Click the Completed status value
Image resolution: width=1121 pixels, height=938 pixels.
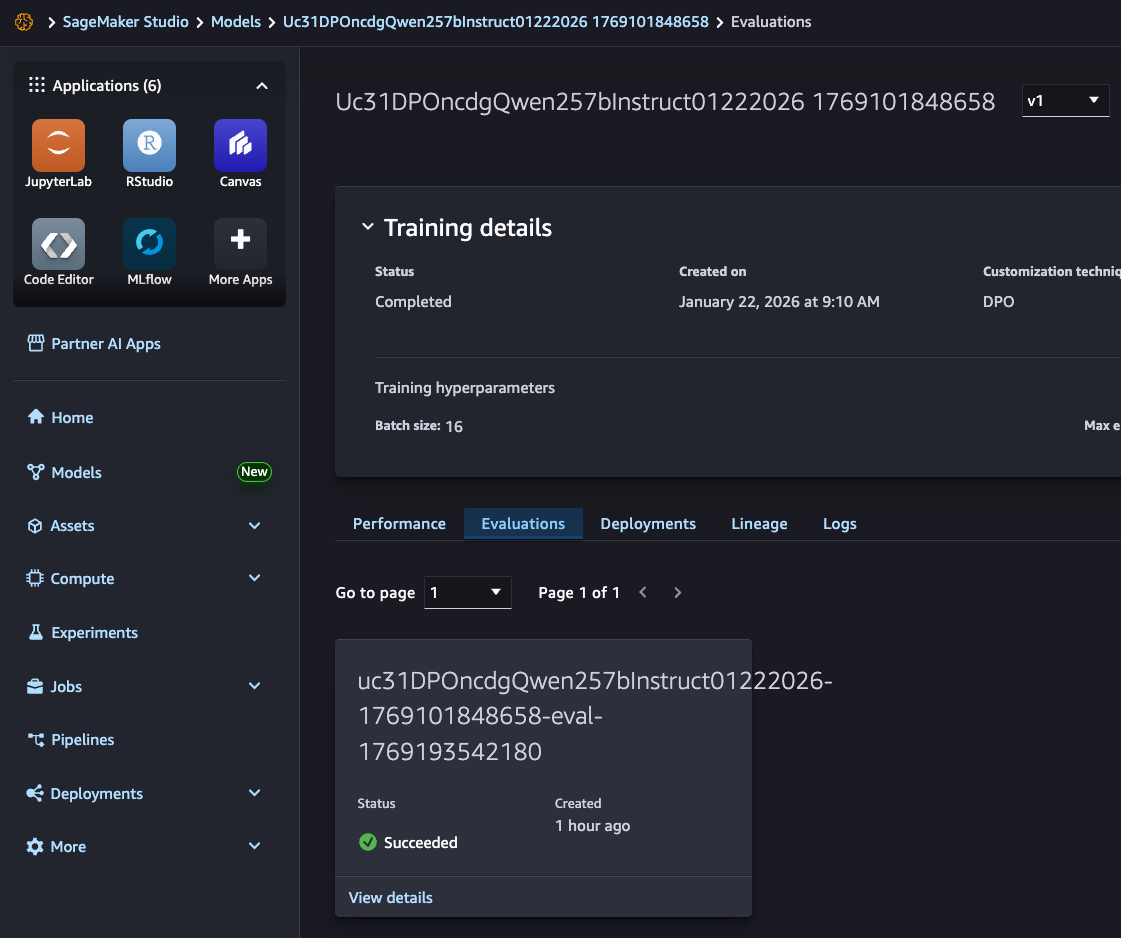pos(413,302)
